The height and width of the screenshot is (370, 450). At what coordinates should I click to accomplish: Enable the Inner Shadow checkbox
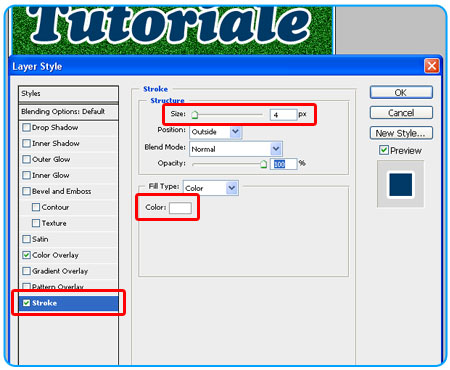point(26,143)
